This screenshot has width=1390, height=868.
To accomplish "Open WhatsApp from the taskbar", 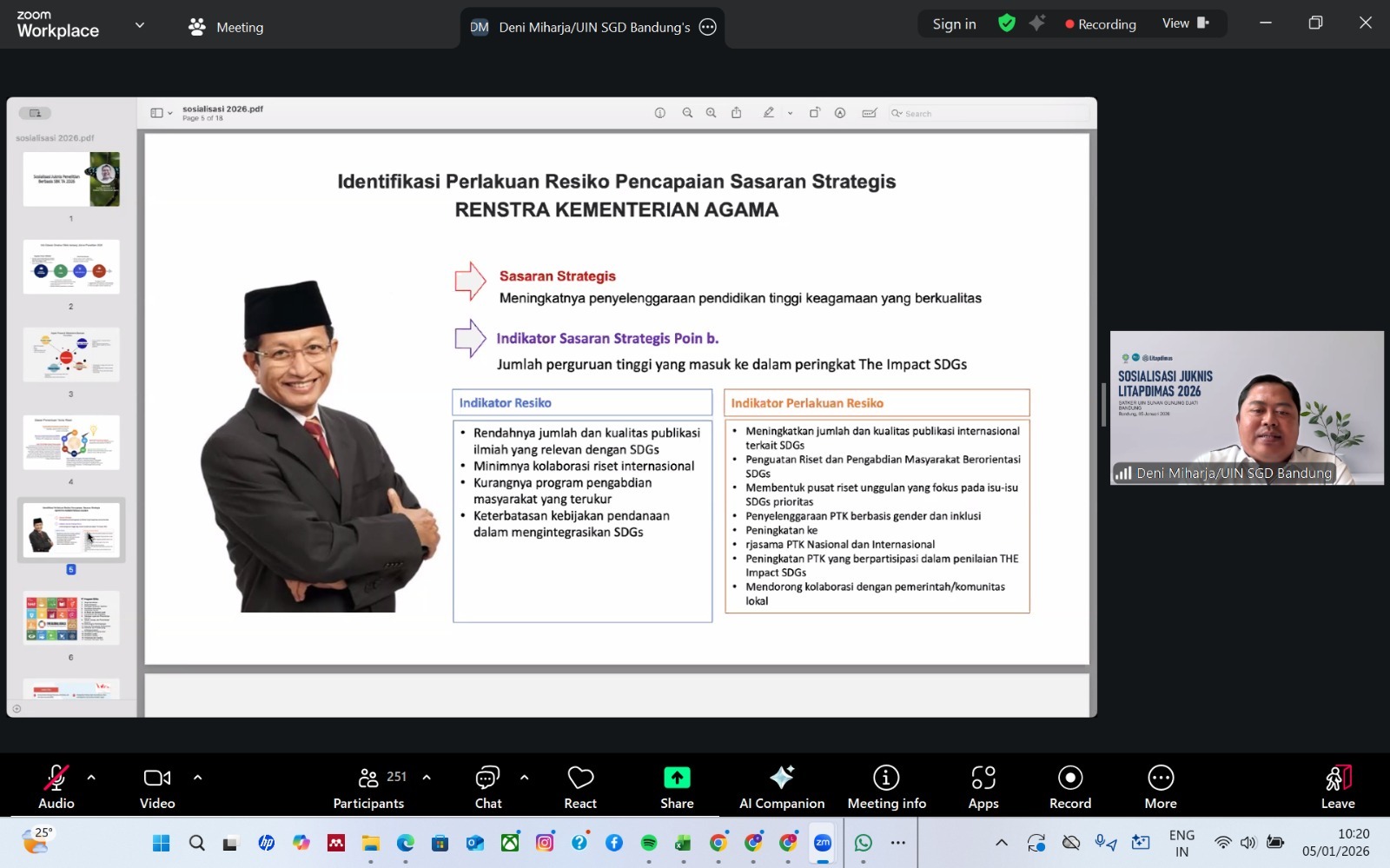I will (863, 843).
